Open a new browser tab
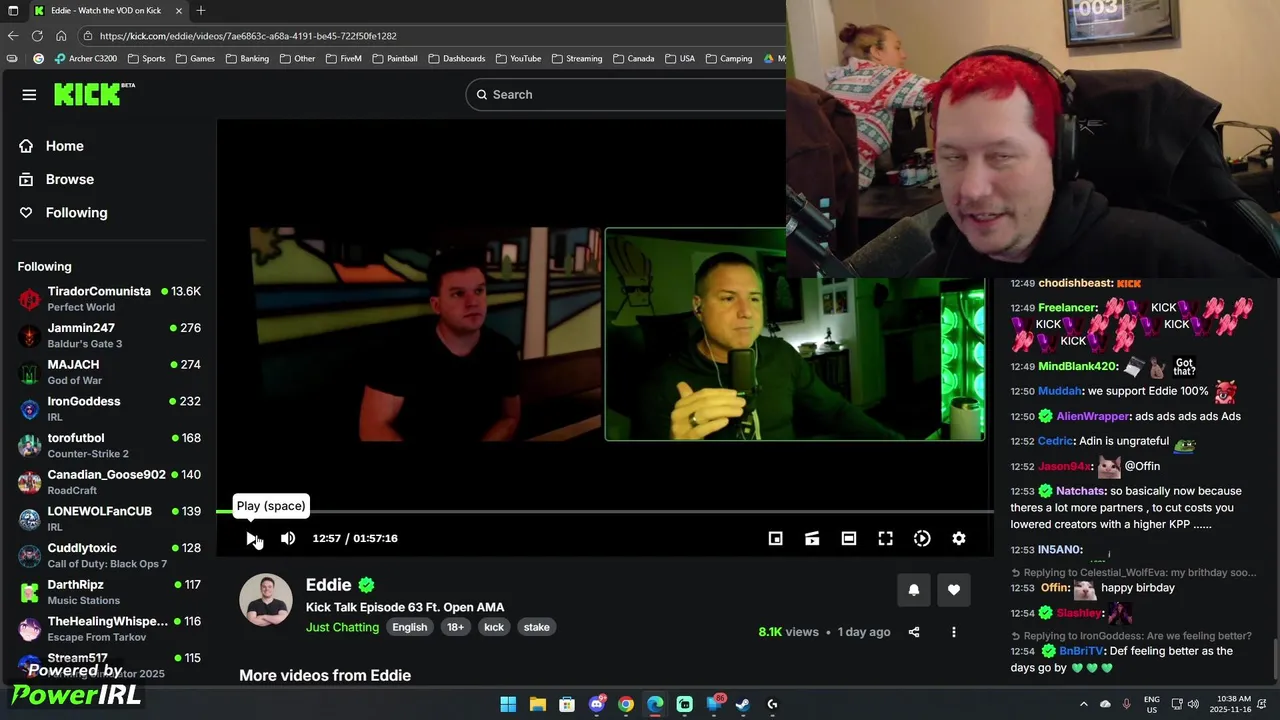The width and height of the screenshot is (1280, 720). click(201, 10)
